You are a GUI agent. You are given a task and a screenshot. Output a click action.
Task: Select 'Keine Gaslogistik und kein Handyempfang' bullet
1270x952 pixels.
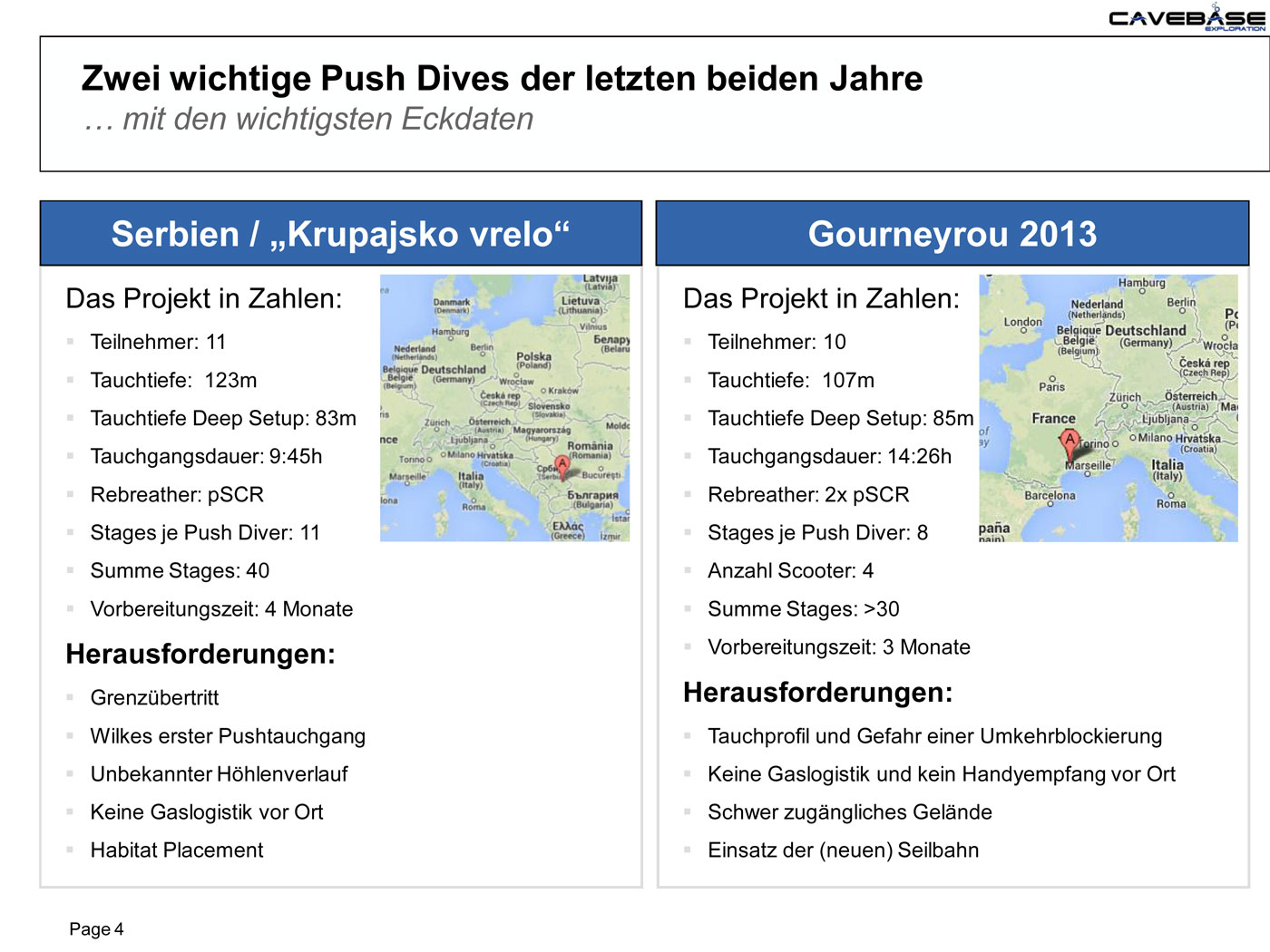coord(942,773)
